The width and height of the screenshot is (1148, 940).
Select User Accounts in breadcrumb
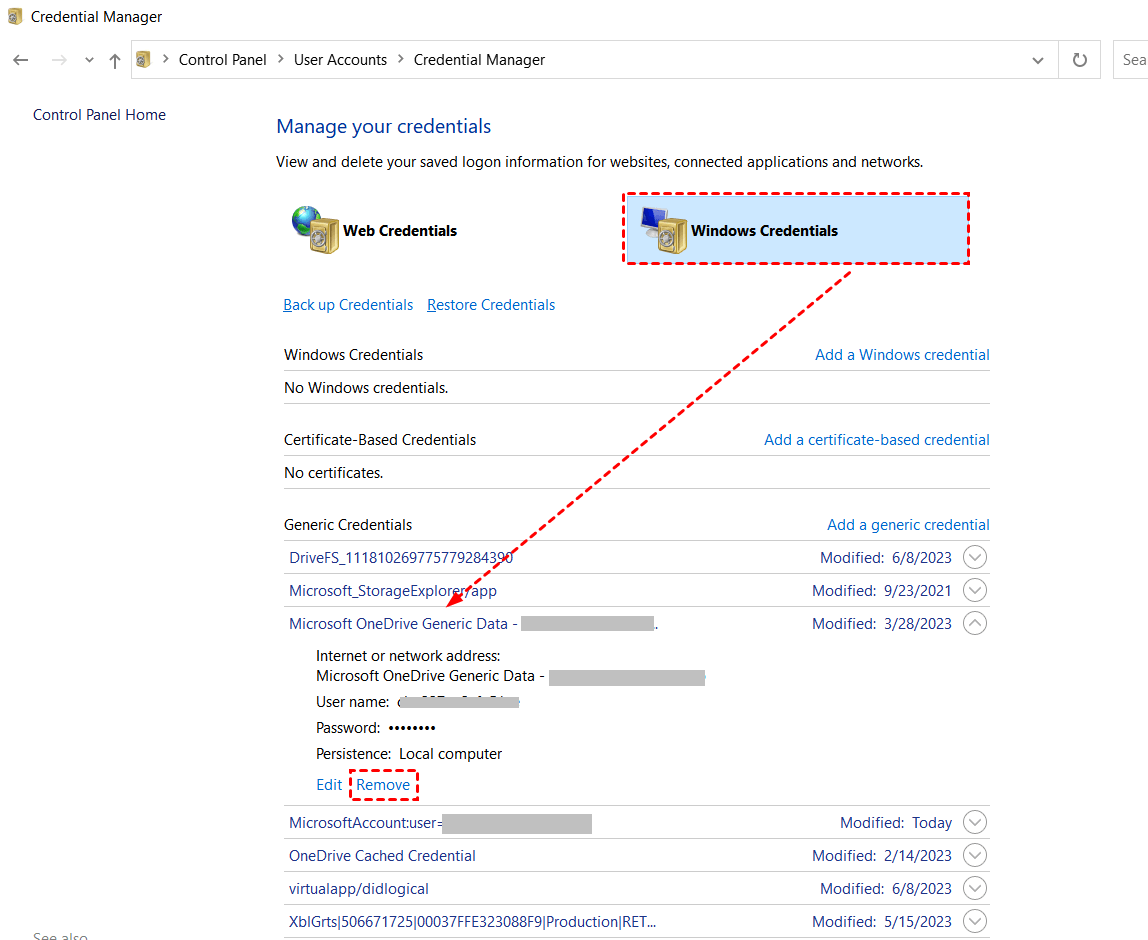pyautogui.click(x=340, y=60)
